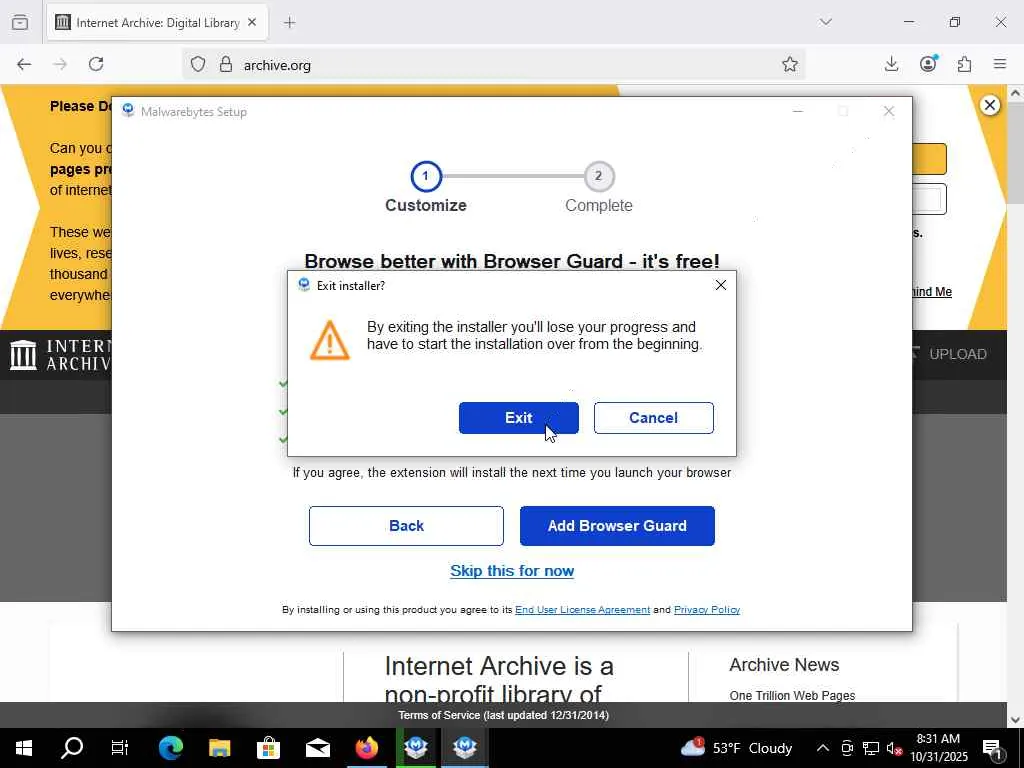Click the Skip this for now link
Image resolution: width=1024 pixels, height=768 pixels.
point(512,571)
